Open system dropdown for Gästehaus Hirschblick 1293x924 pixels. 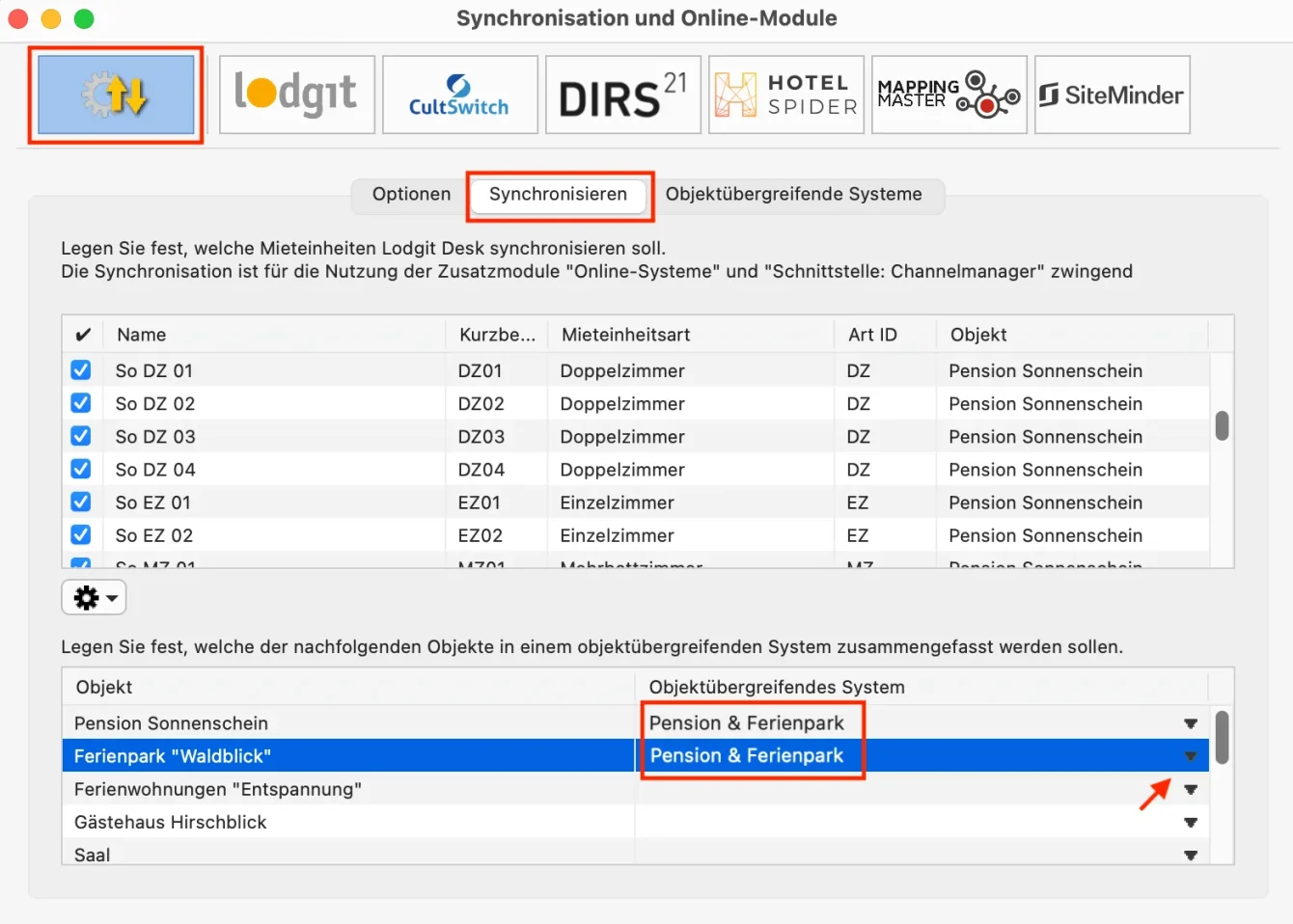(1191, 822)
